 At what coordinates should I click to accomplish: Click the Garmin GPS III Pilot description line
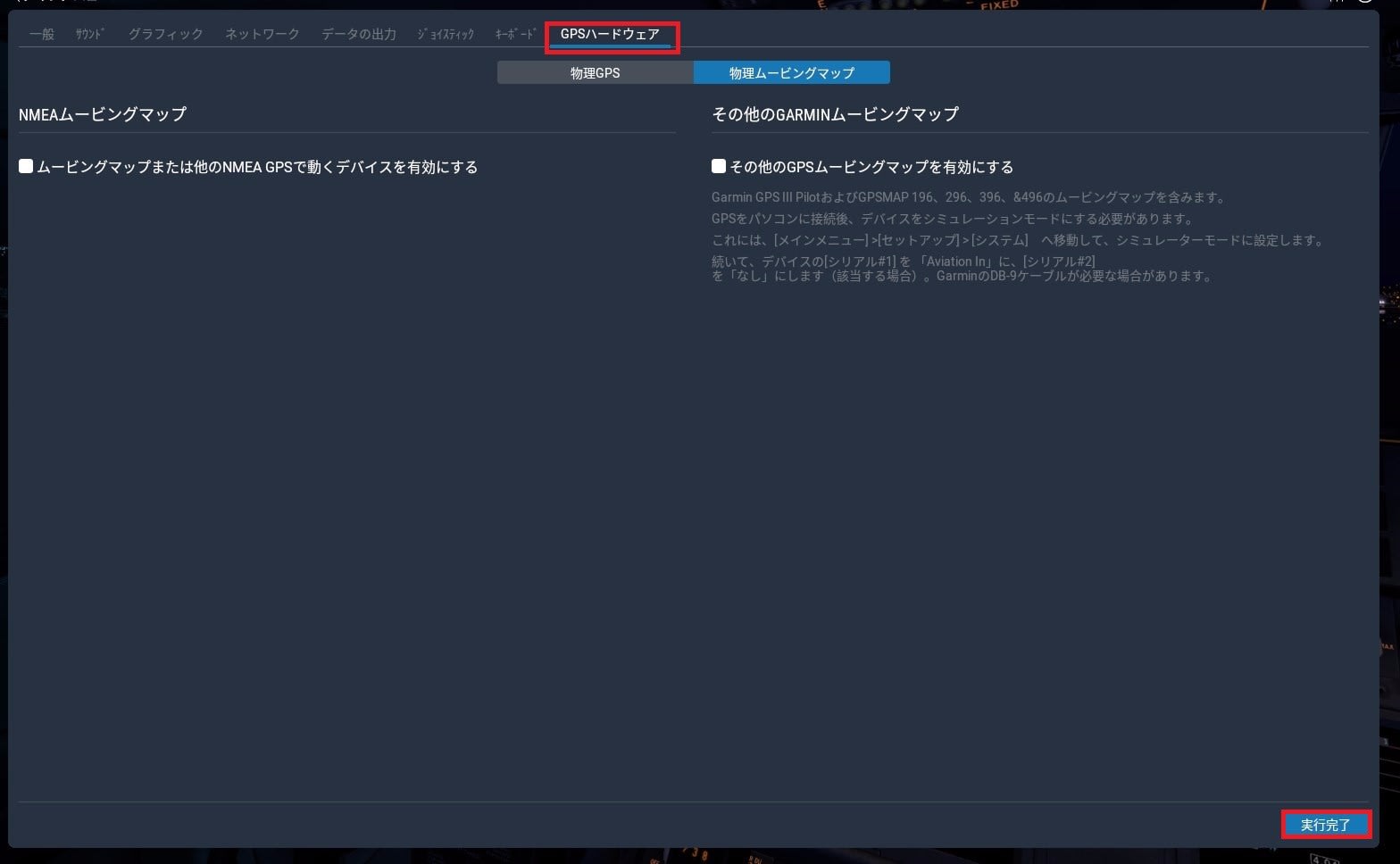[x=970, y=197]
